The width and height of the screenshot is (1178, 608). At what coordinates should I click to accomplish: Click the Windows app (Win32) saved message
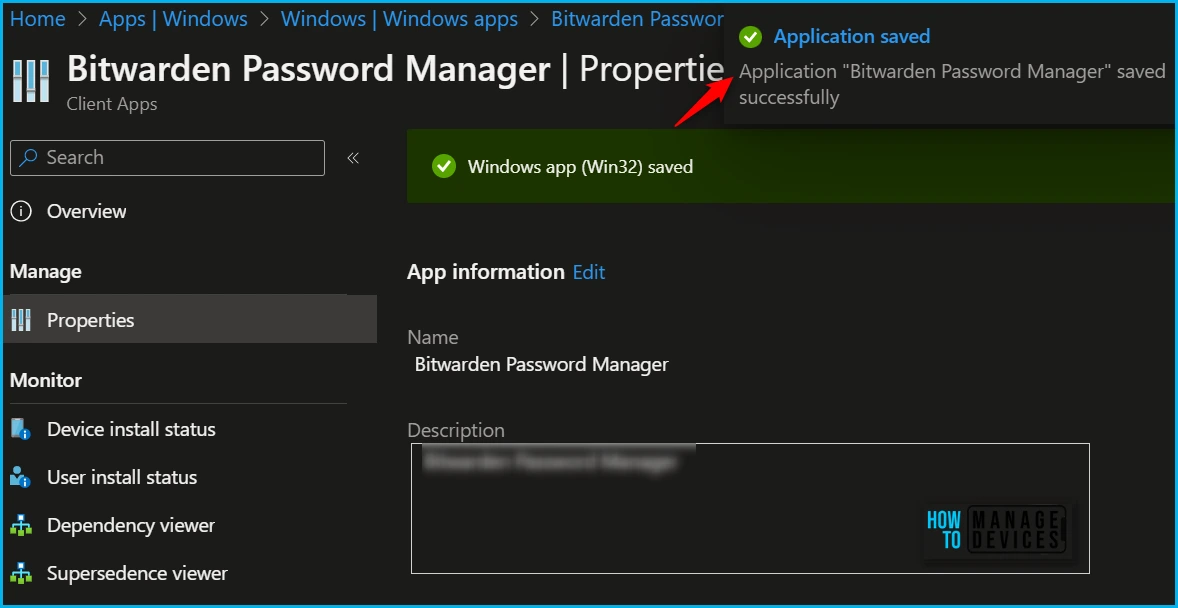[x=580, y=167]
